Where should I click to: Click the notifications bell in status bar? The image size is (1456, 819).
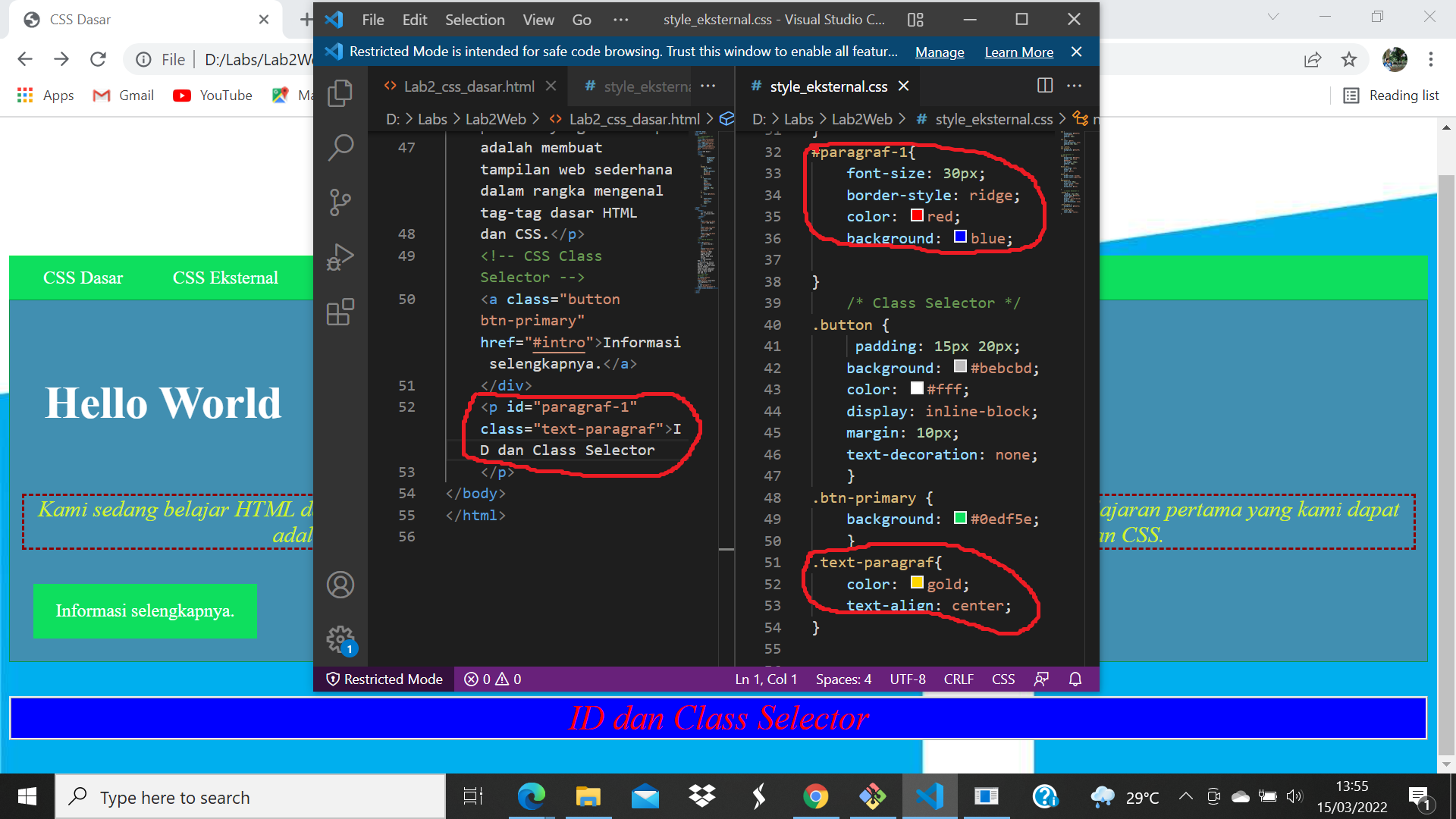click(x=1075, y=679)
